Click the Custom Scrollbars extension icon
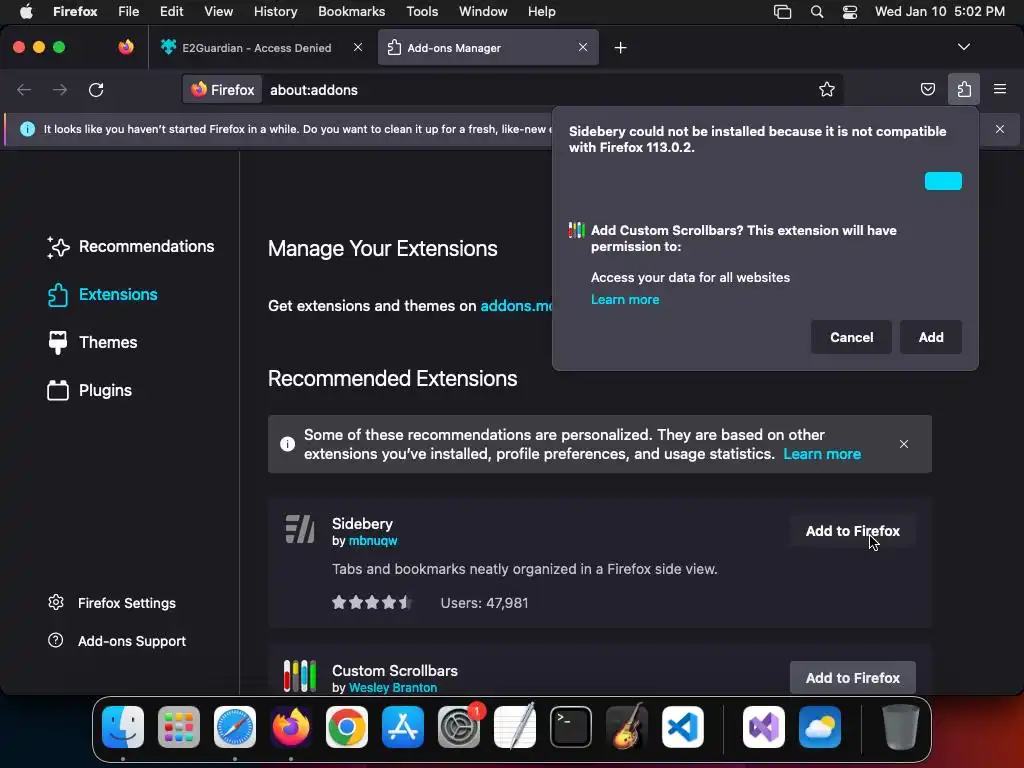Screen dimensions: 1024x768 point(300,676)
